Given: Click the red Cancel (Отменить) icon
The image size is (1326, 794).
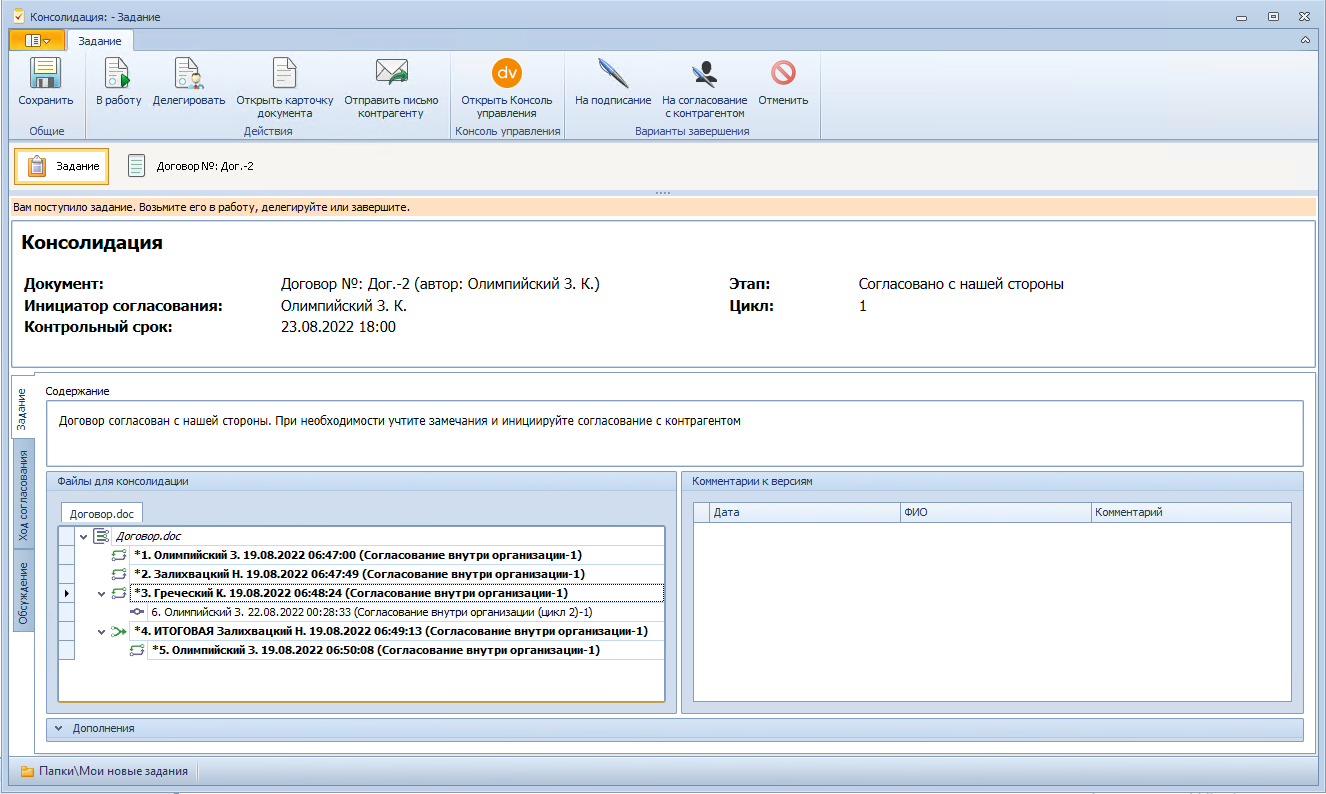Looking at the screenshot, I should click(x=782, y=76).
